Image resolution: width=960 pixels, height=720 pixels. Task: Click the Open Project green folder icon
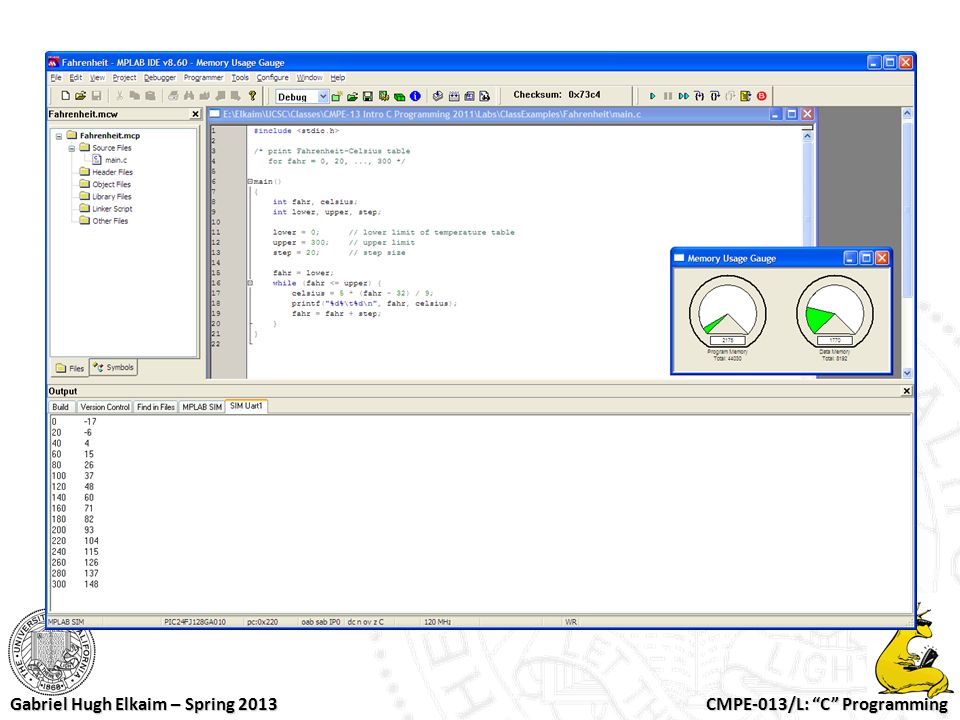click(352, 96)
